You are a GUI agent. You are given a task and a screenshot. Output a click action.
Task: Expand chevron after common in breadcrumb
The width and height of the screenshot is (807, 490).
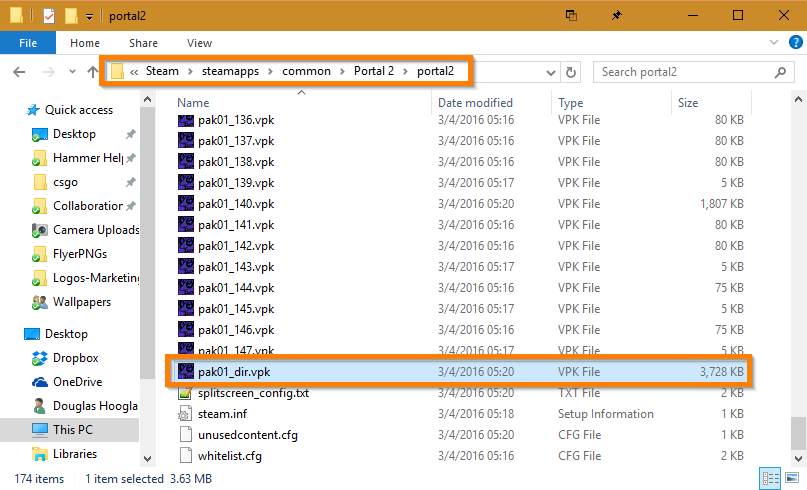[x=342, y=72]
